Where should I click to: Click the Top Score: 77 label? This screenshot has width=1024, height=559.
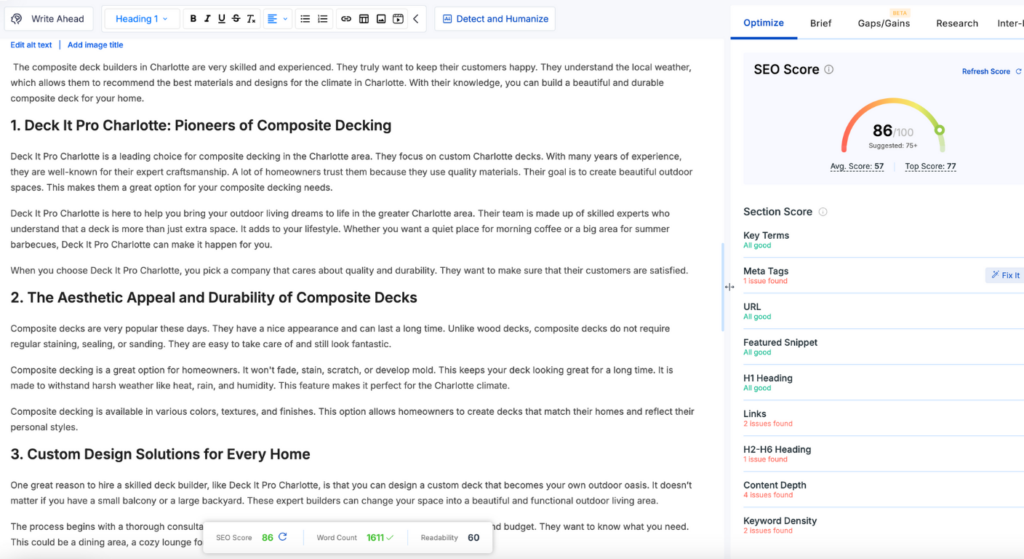coord(930,167)
